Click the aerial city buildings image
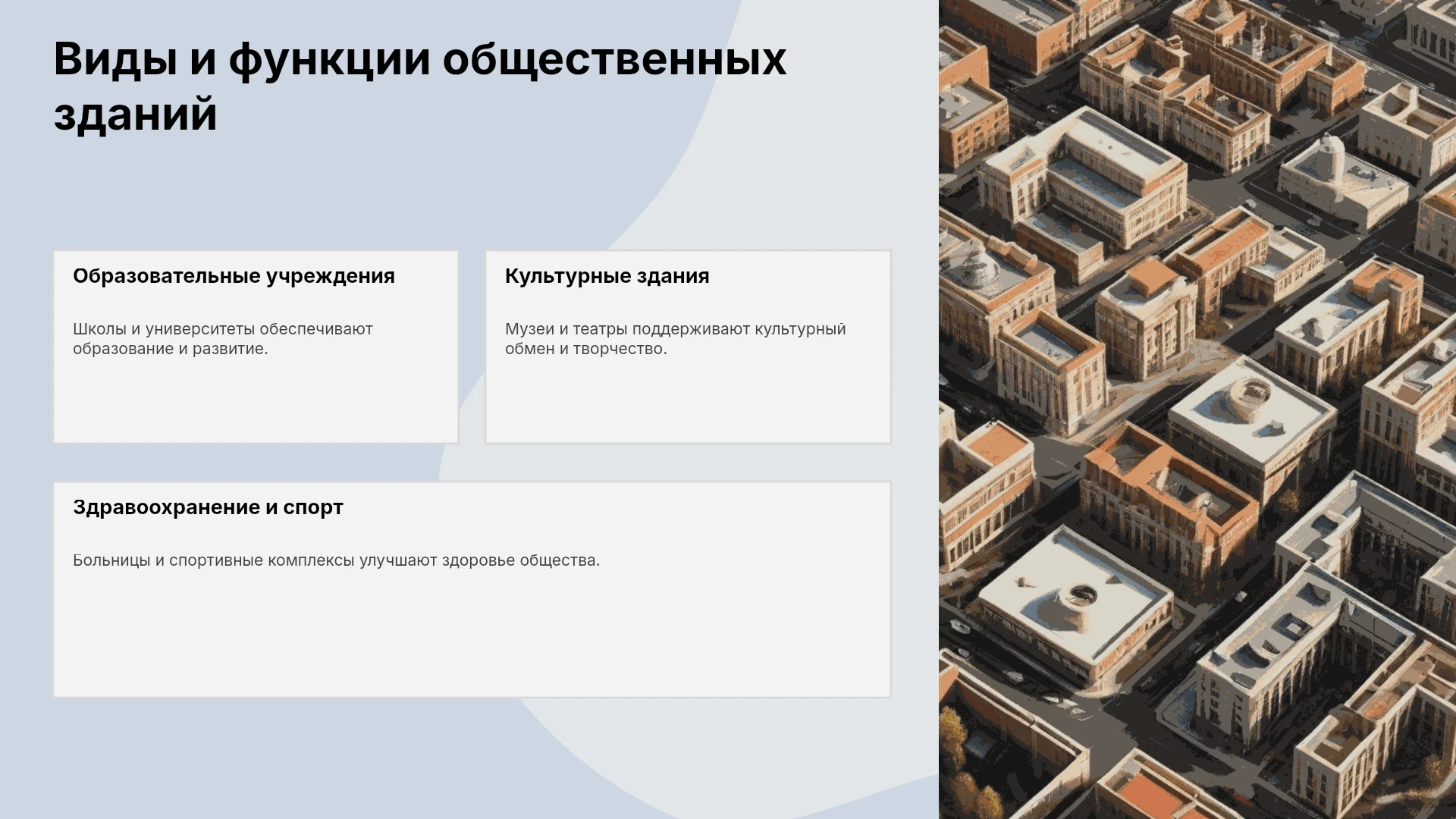Viewport: 1456px width, 819px height. coord(1197,409)
